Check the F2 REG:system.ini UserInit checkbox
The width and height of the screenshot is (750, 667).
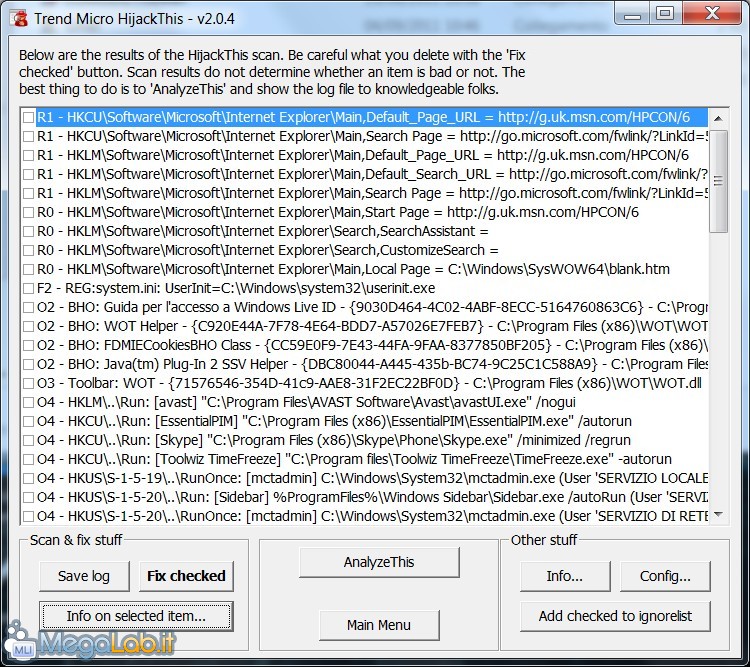(29, 289)
